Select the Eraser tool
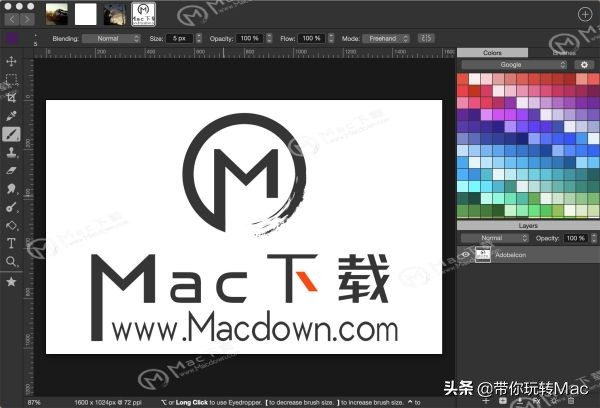The width and height of the screenshot is (600, 408). point(11,171)
